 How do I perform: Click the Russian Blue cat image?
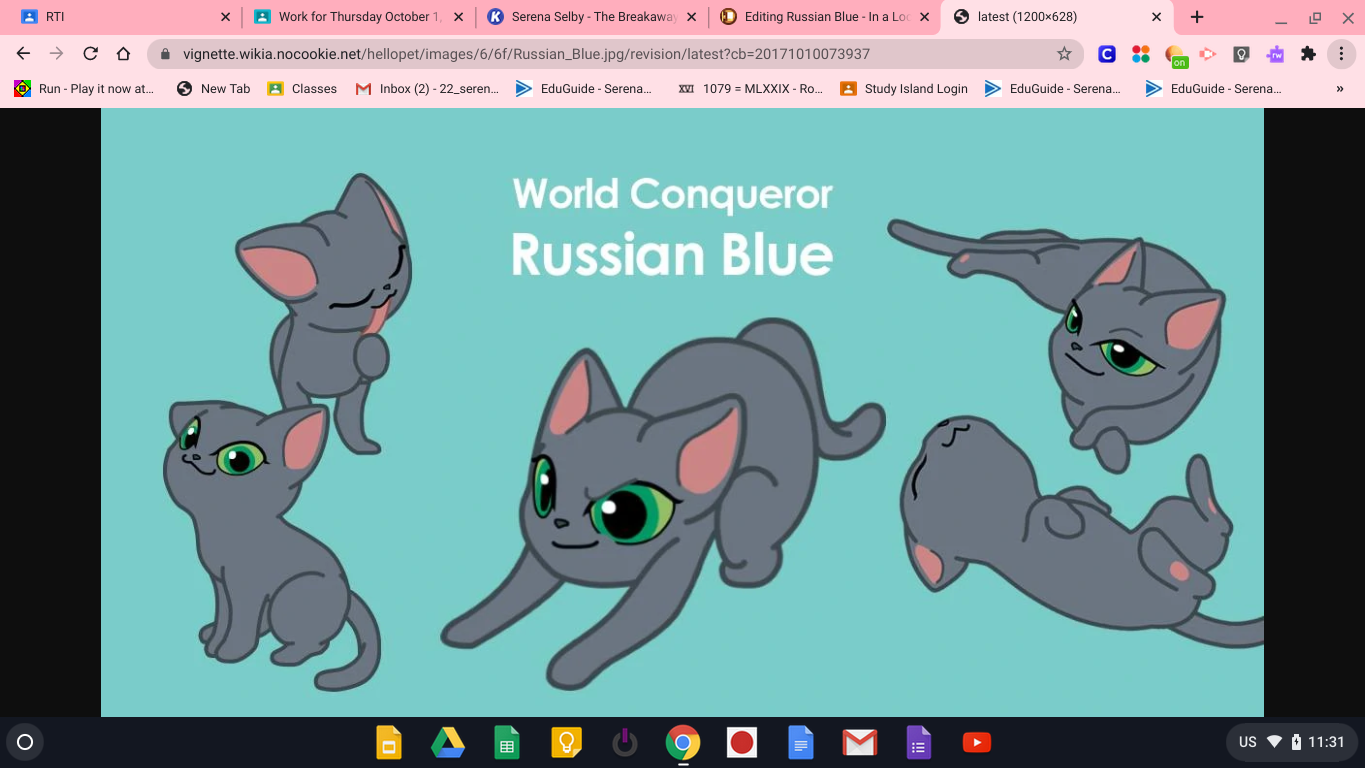(682, 412)
